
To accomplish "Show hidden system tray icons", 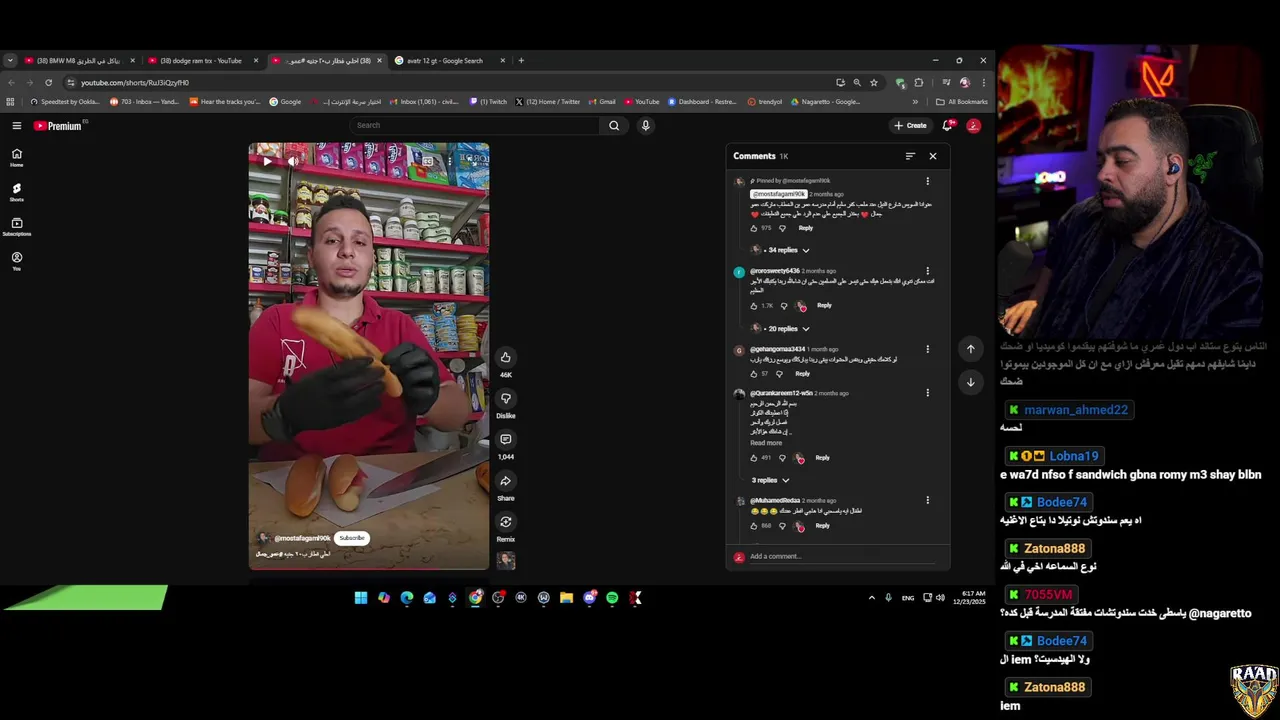I will [871, 598].
